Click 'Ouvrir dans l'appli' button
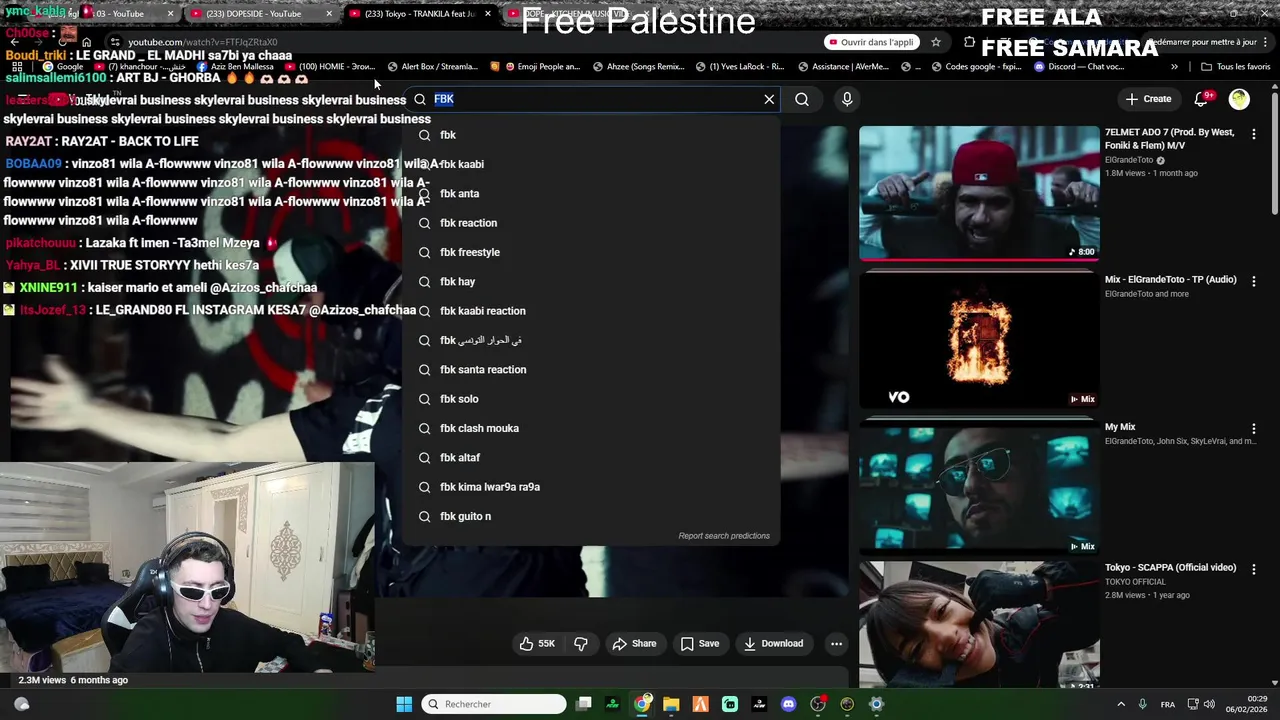The width and height of the screenshot is (1280, 720). (871, 42)
